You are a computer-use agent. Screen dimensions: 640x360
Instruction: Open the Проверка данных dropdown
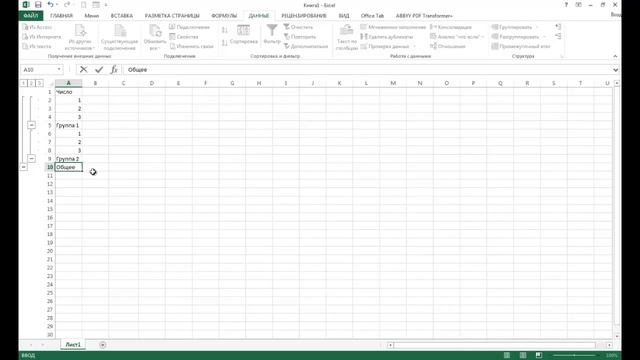[x=414, y=47]
